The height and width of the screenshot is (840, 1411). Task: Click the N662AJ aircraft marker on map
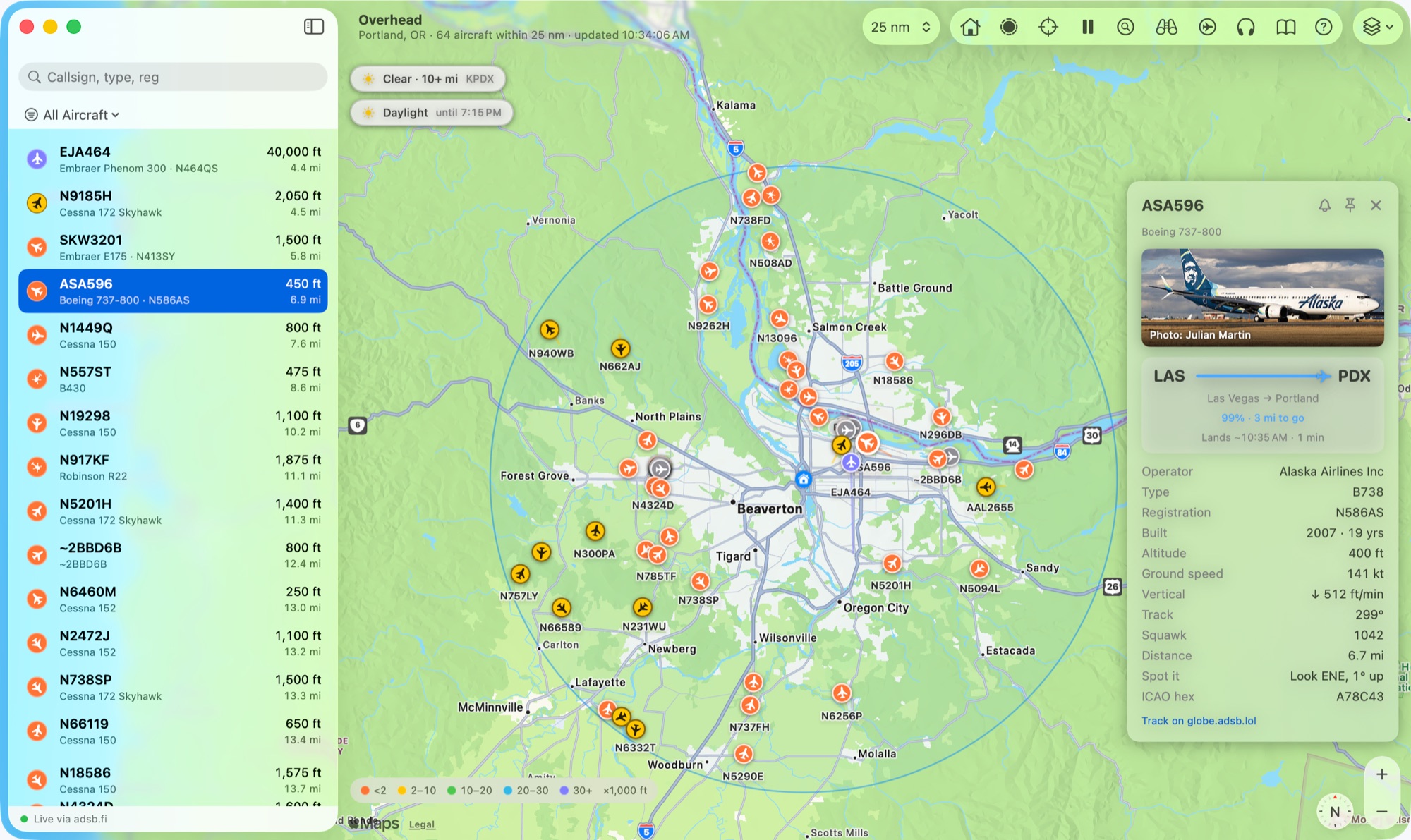(x=620, y=348)
